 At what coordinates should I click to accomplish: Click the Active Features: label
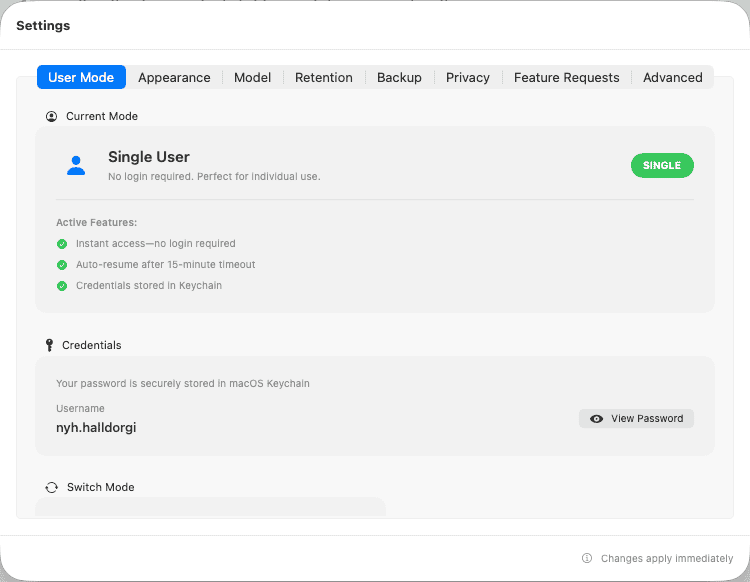tap(97, 222)
